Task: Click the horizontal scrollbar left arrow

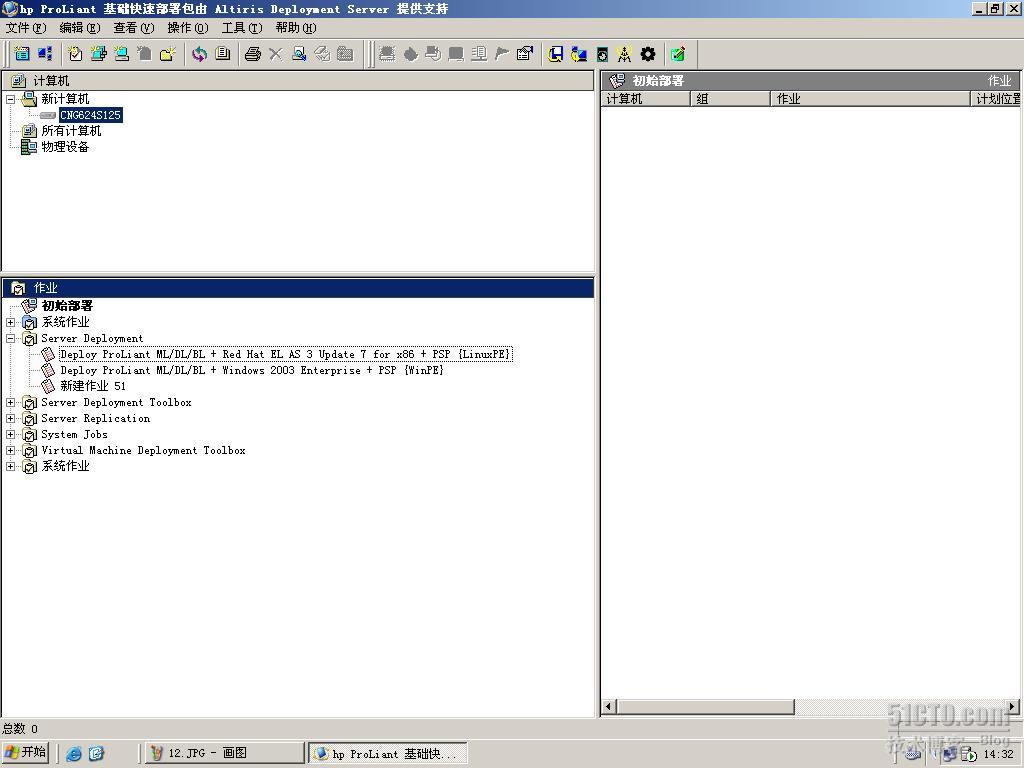Action: pyautogui.click(x=609, y=707)
